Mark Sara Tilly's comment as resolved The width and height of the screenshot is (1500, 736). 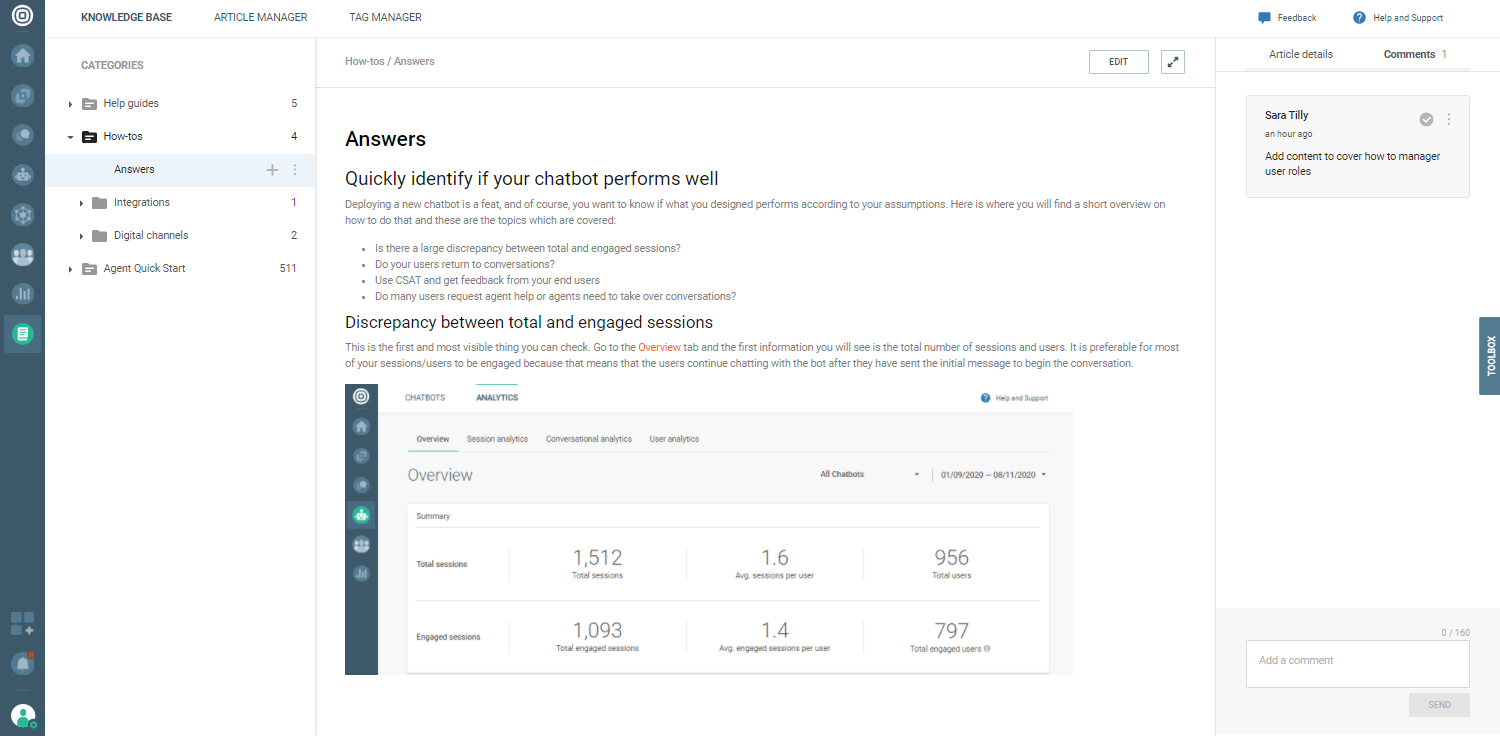point(1426,119)
